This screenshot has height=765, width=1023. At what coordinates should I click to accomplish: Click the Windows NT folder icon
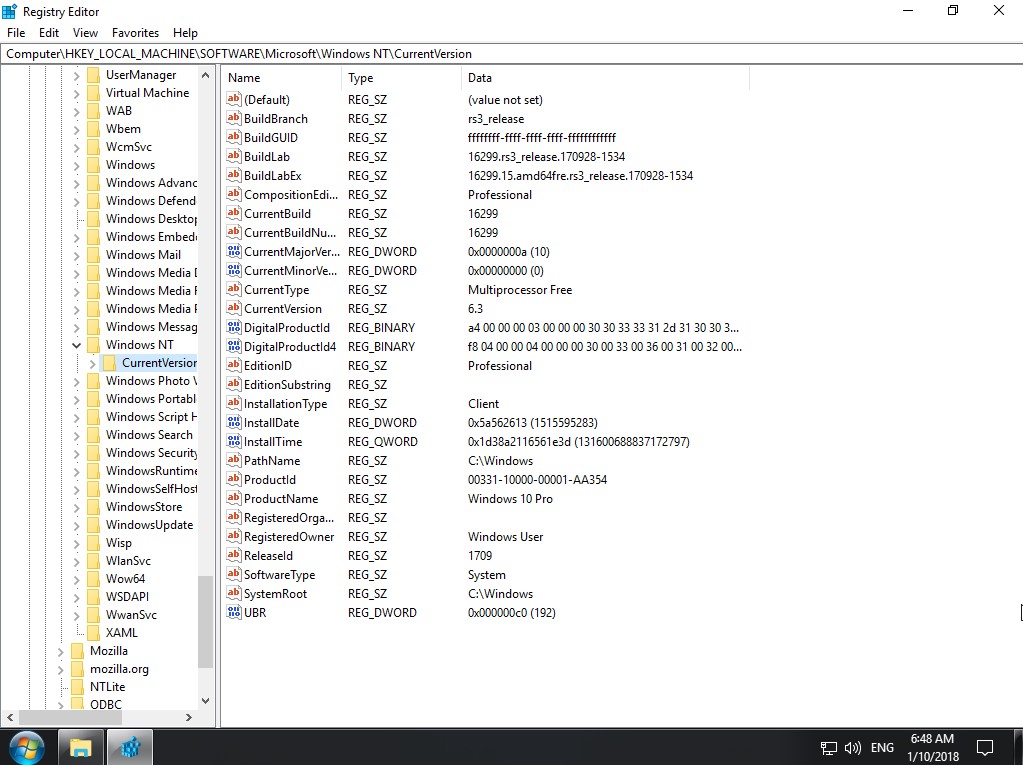[x=94, y=344]
